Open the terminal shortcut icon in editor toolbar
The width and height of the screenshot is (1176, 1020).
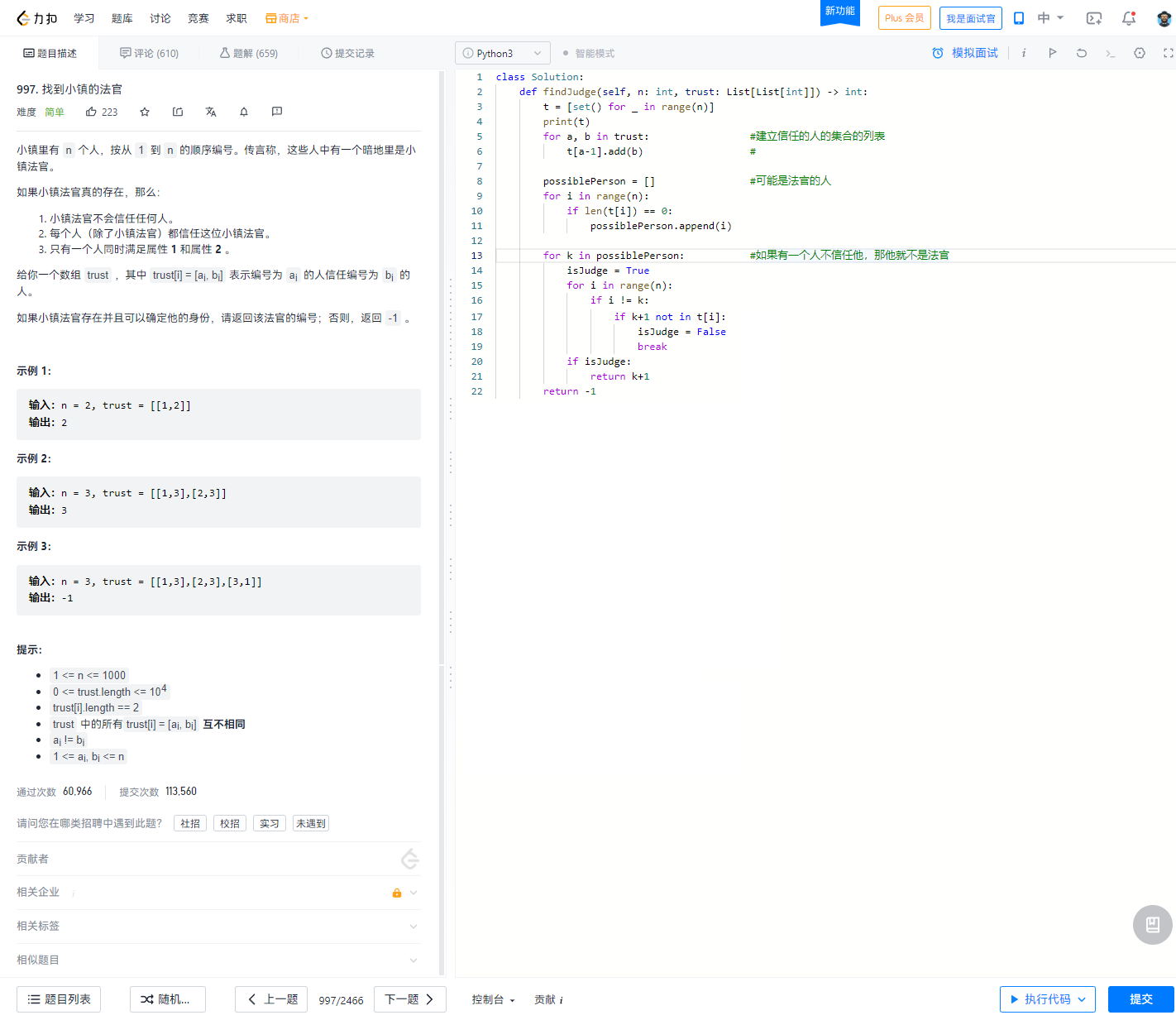click(1111, 53)
